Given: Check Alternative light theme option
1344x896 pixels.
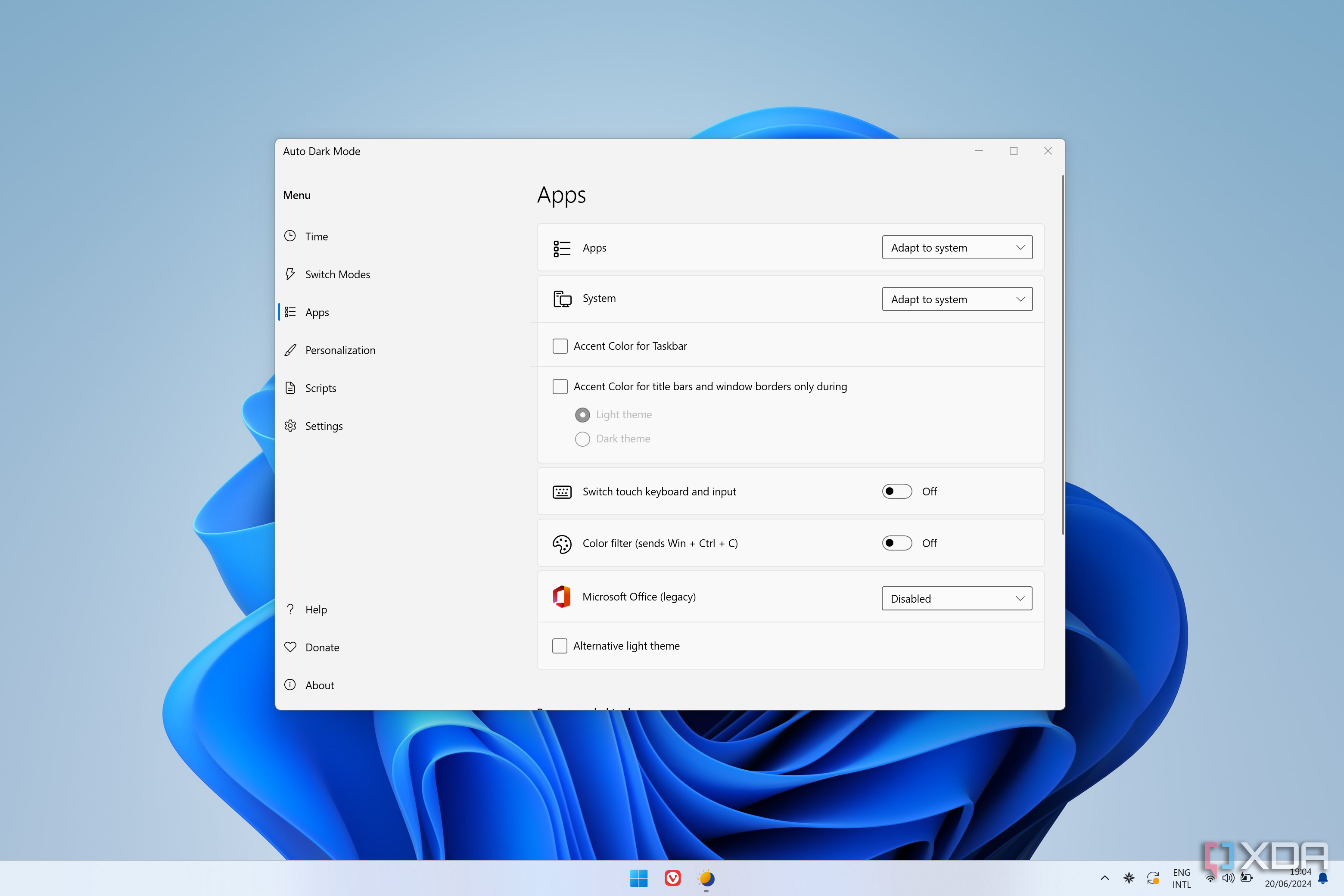Looking at the screenshot, I should tap(560, 646).
